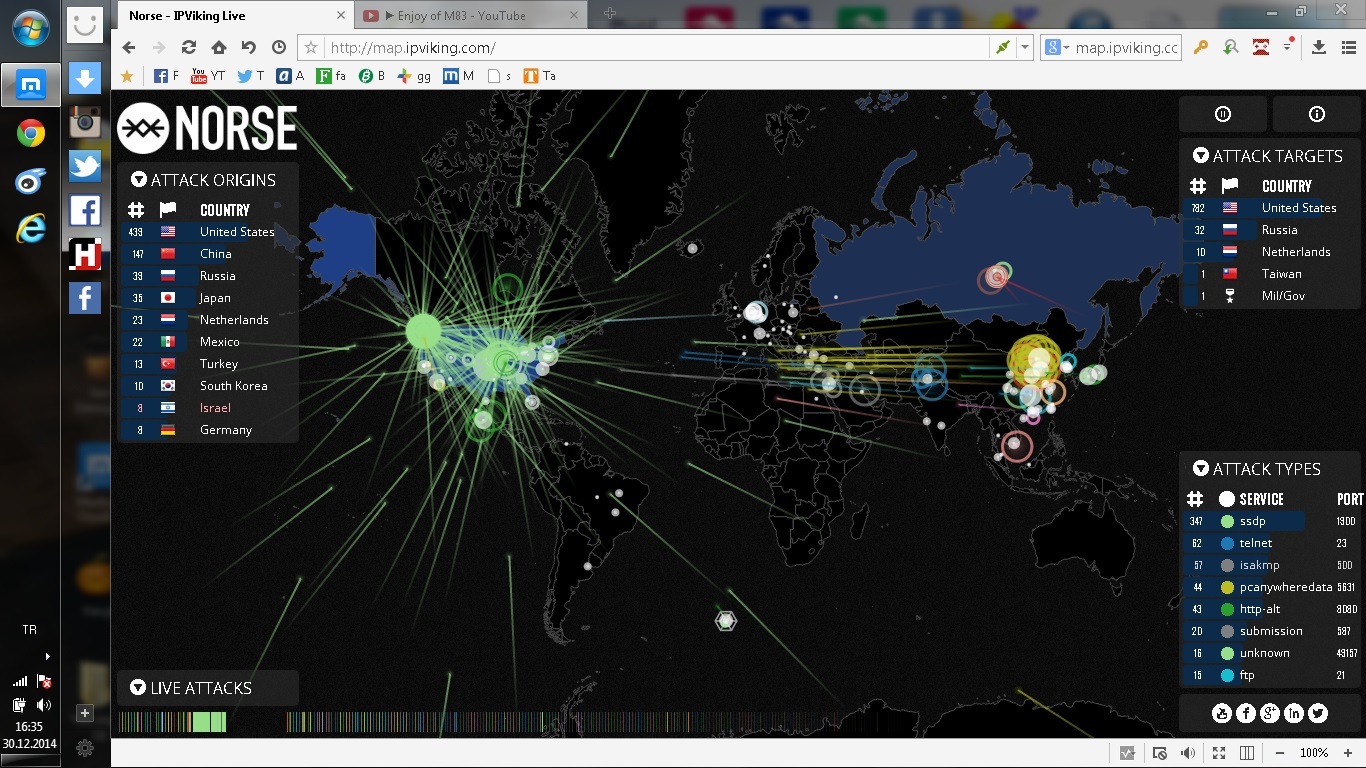The image size is (1366, 768).
Task: Select Mexico in Attack Origins
Action: pyautogui.click(x=209, y=342)
